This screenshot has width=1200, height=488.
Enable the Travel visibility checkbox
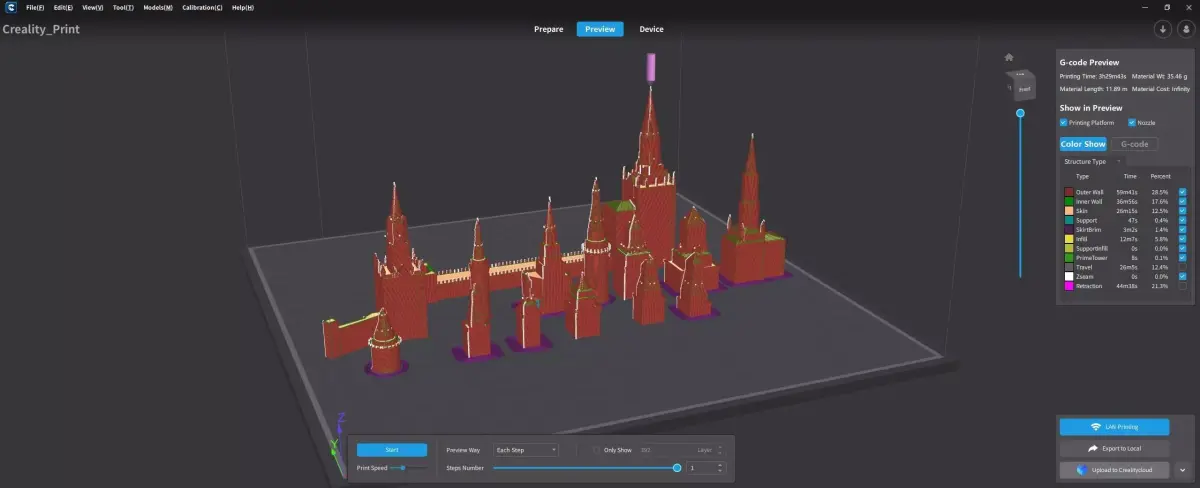pyautogui.click(x=1182, y=267)
